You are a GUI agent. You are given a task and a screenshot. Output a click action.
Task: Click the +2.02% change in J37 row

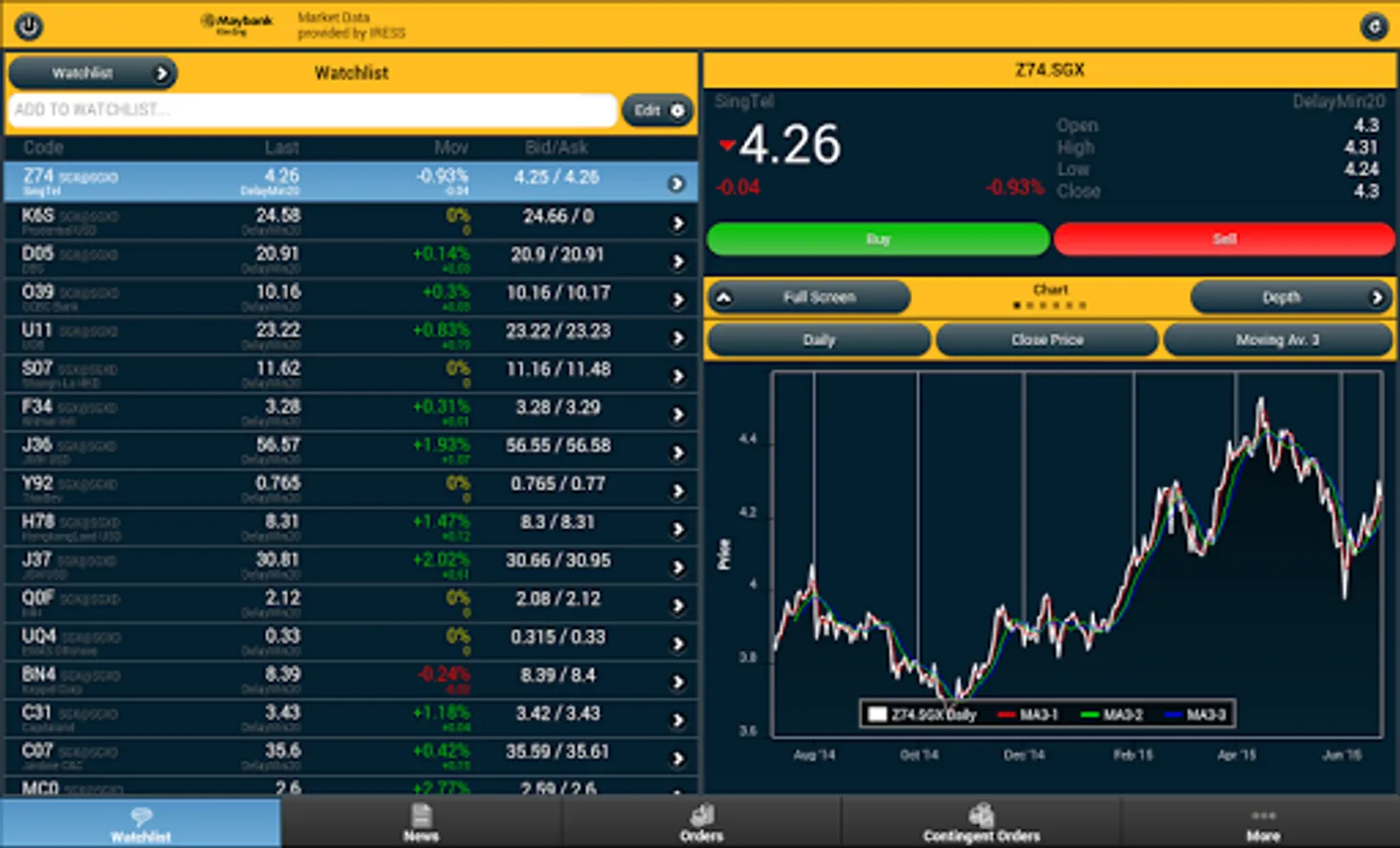[x=441, y=560]
